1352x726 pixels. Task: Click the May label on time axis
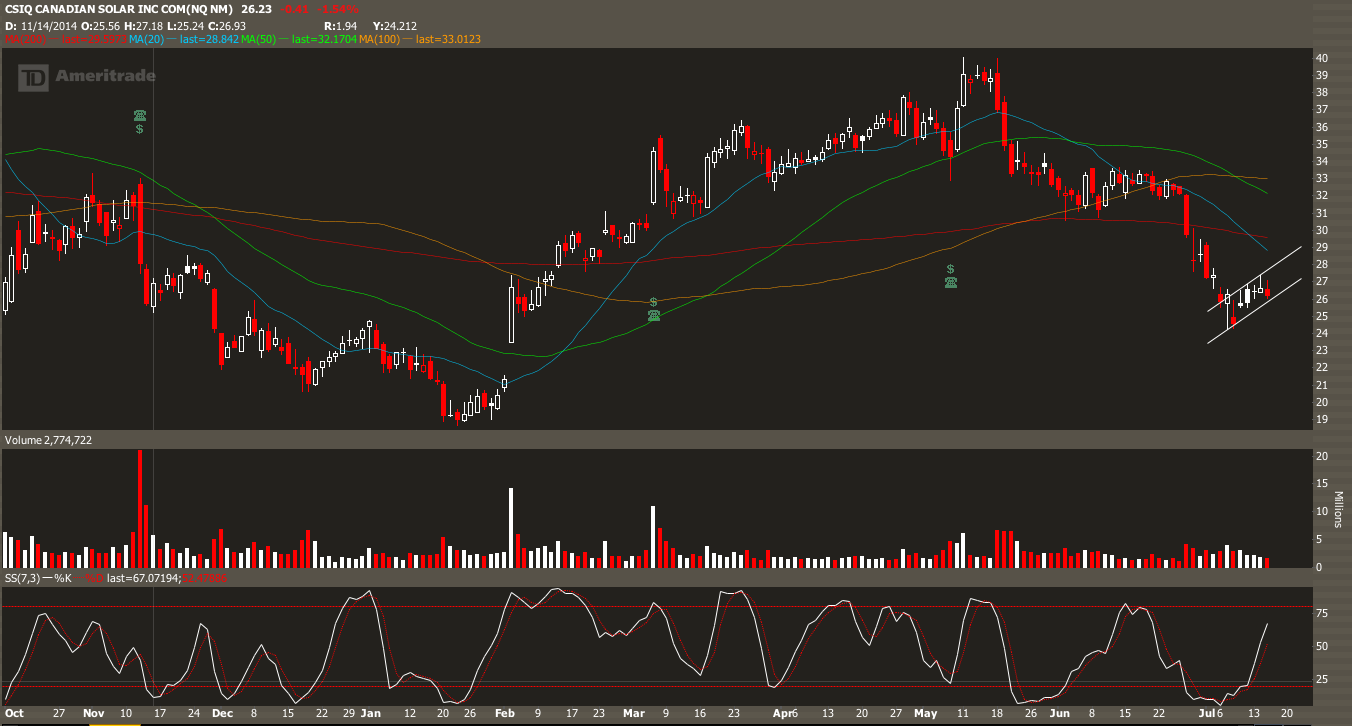click(x=926, y=715)
